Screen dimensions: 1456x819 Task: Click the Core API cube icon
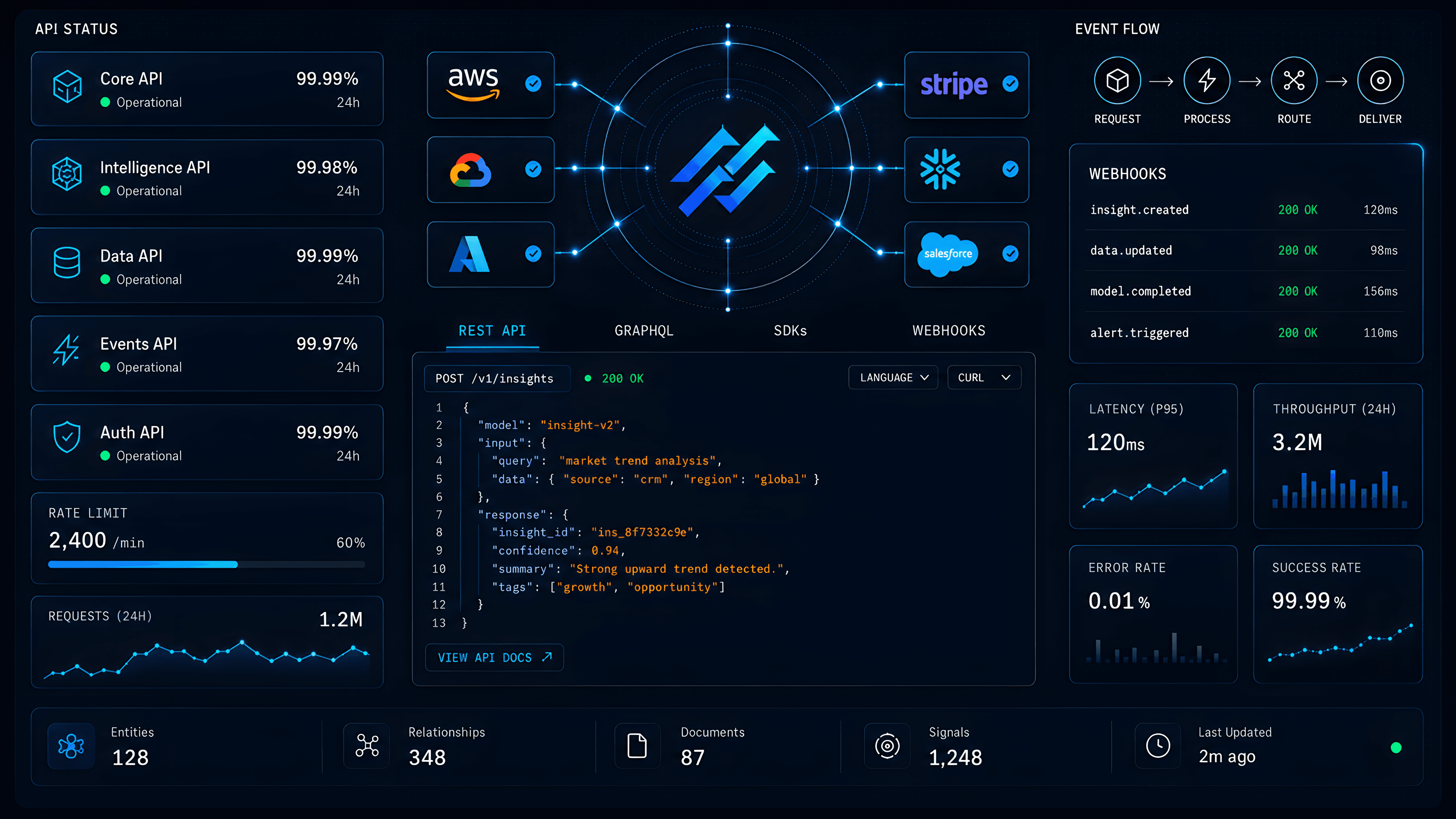(x=67, y=86)
